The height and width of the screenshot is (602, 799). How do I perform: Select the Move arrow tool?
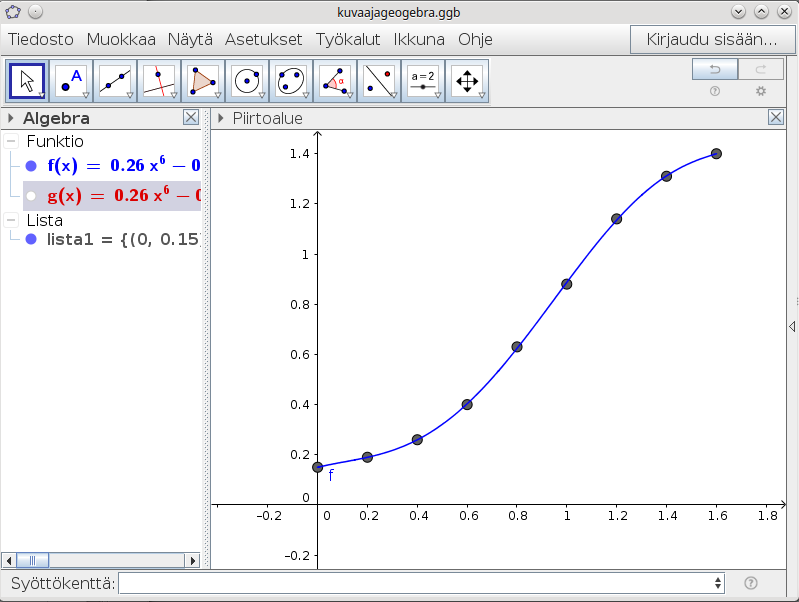tap(28, 81)
